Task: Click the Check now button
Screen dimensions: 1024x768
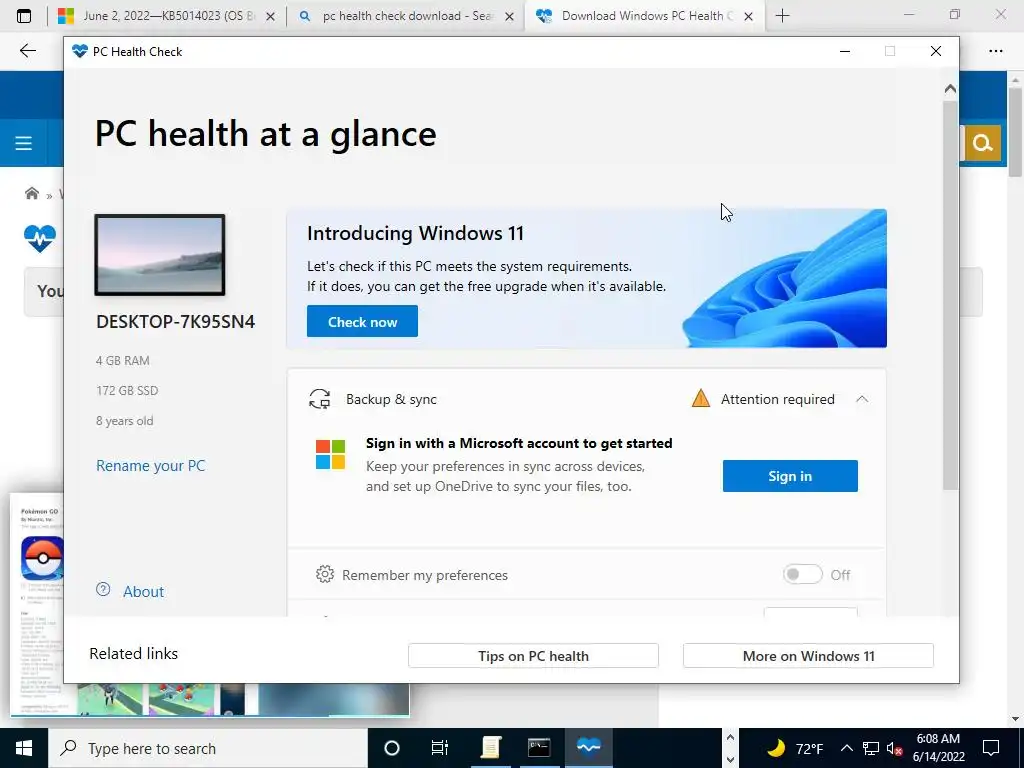Action: click(362, 321)
